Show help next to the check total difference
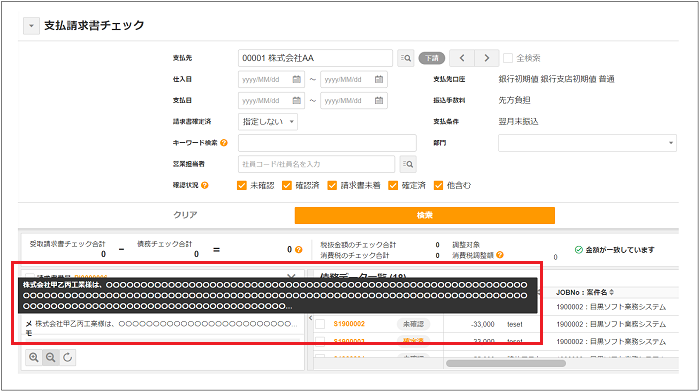Viewport: 700px width, 392px height. click(299, 250)
